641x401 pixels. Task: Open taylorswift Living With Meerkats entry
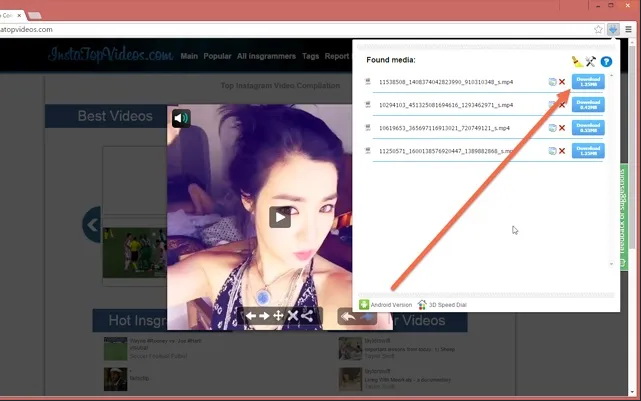394,379
